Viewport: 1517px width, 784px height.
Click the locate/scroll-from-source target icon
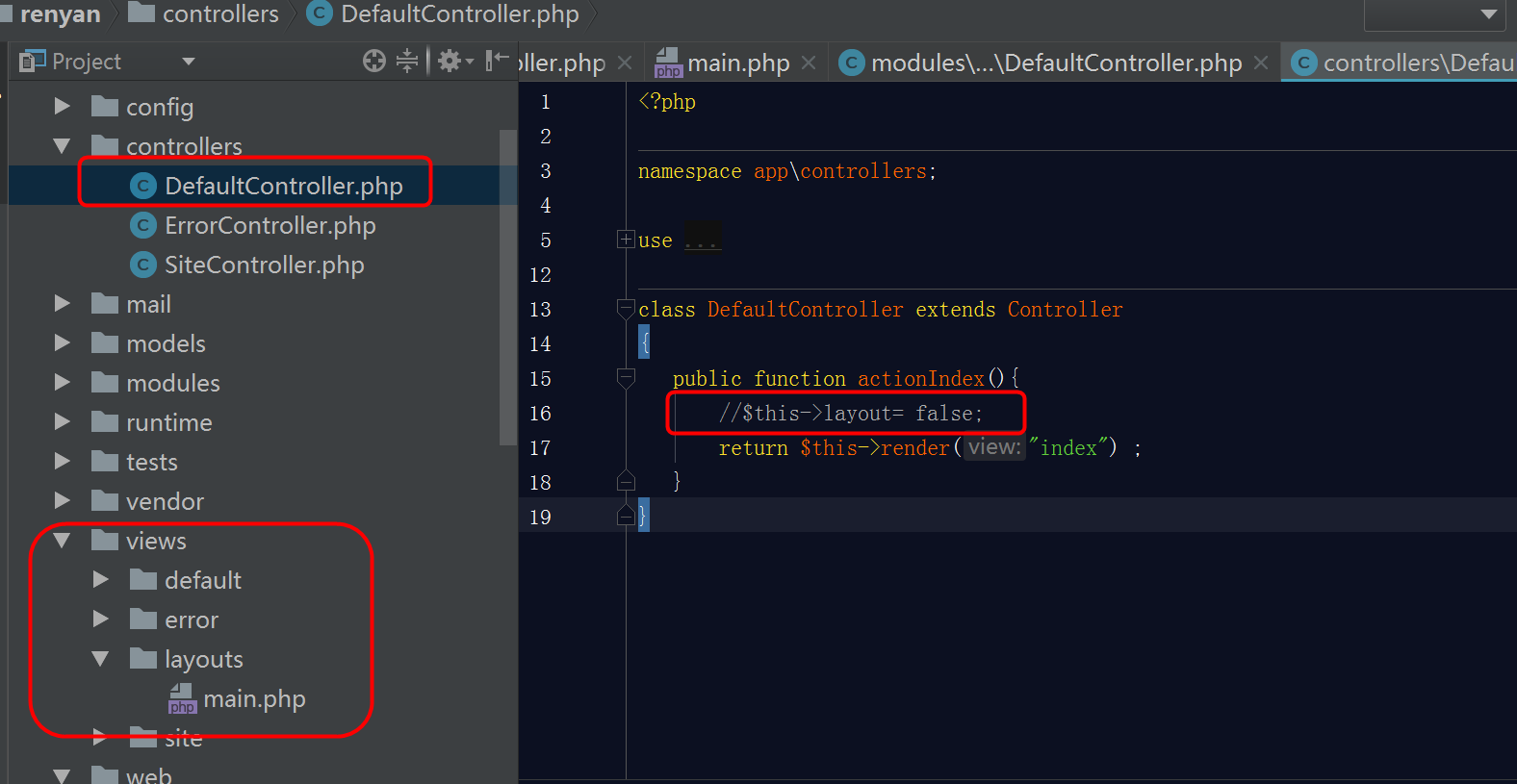374,62
